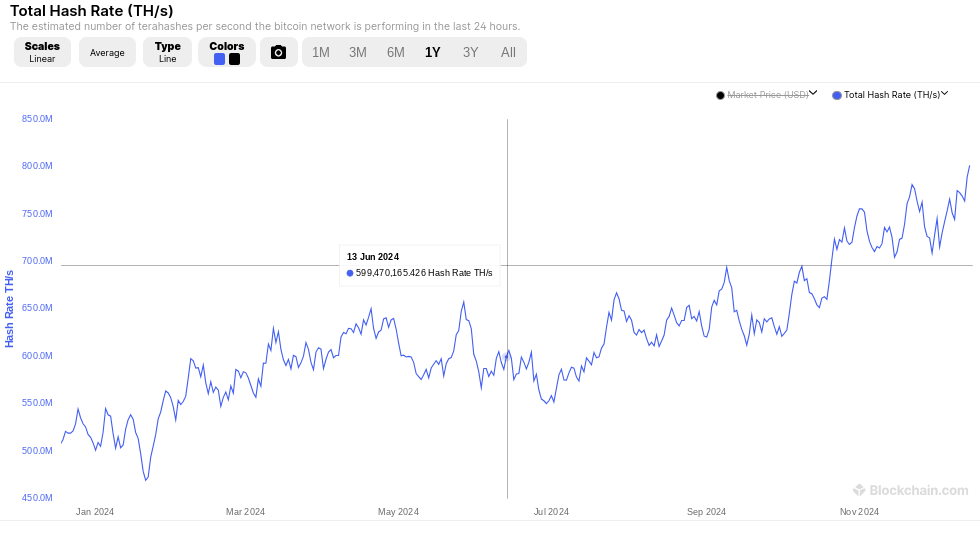Toggle Market Price (USD) series visibility

point(767,95)
